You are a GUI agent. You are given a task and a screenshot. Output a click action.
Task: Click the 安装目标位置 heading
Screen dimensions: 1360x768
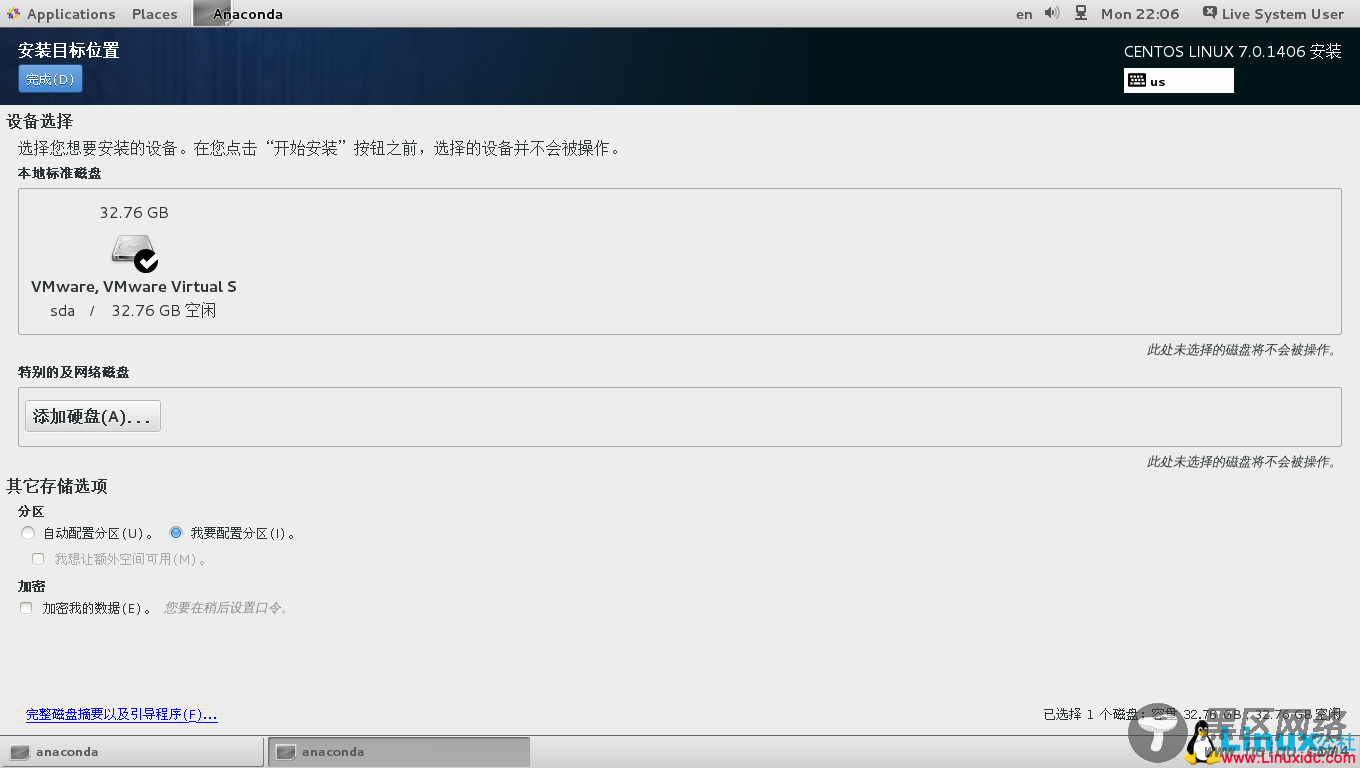click(68, 50)
